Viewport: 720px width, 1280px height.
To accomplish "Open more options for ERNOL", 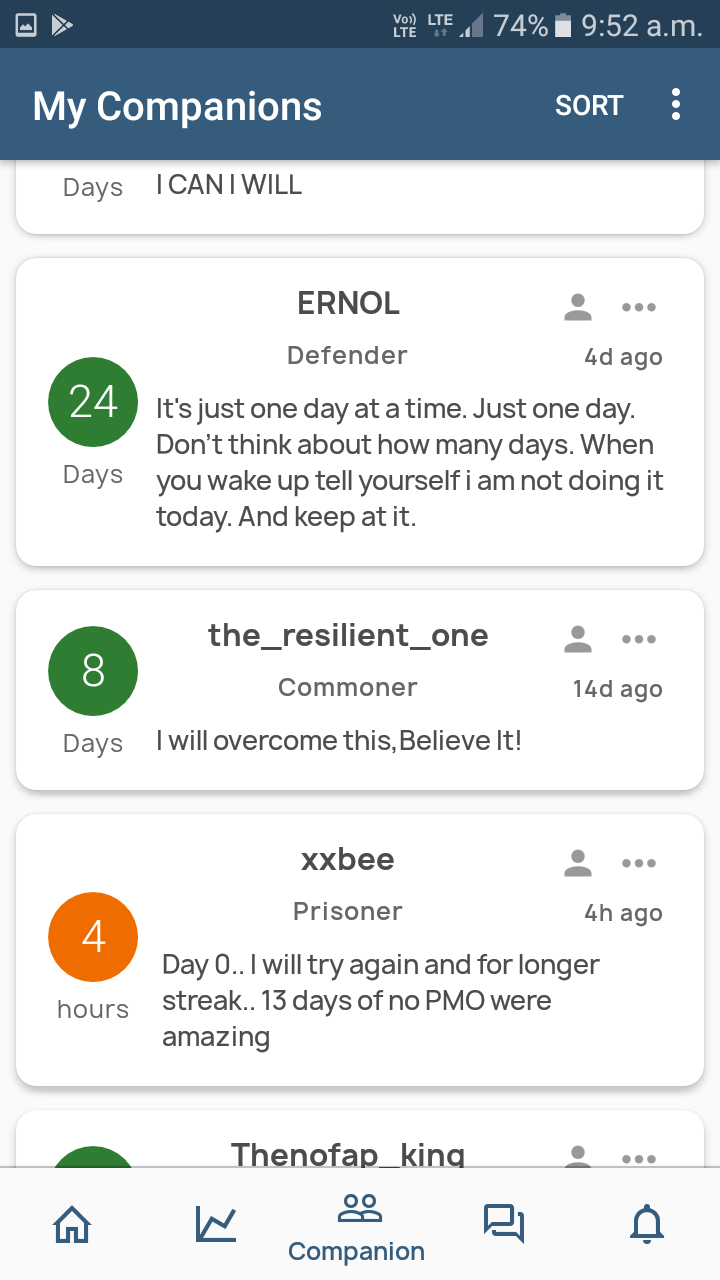I will 638,307.
